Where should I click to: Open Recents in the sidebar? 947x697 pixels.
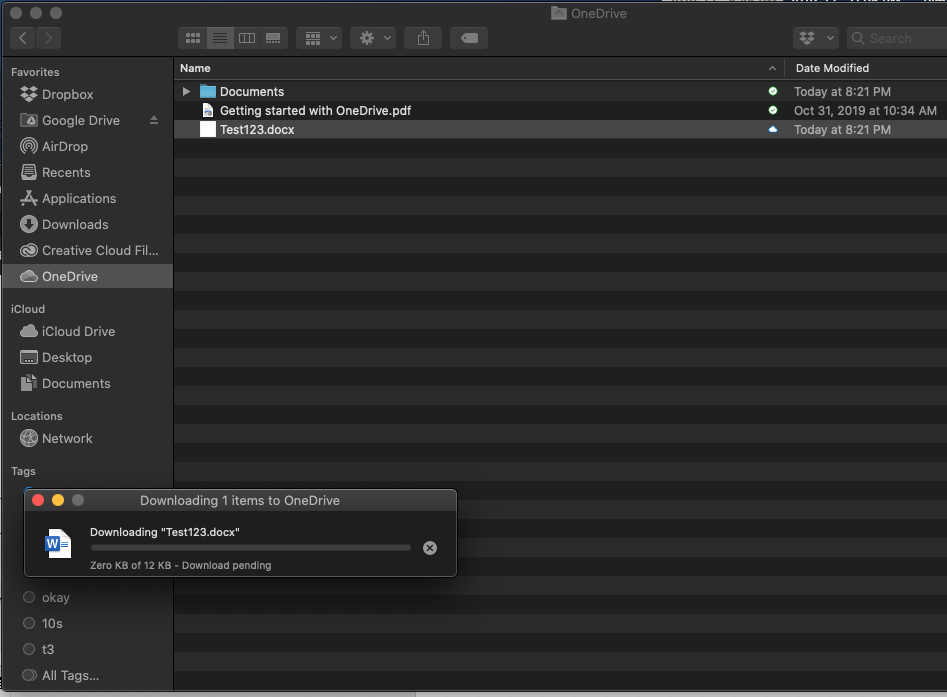66,172
